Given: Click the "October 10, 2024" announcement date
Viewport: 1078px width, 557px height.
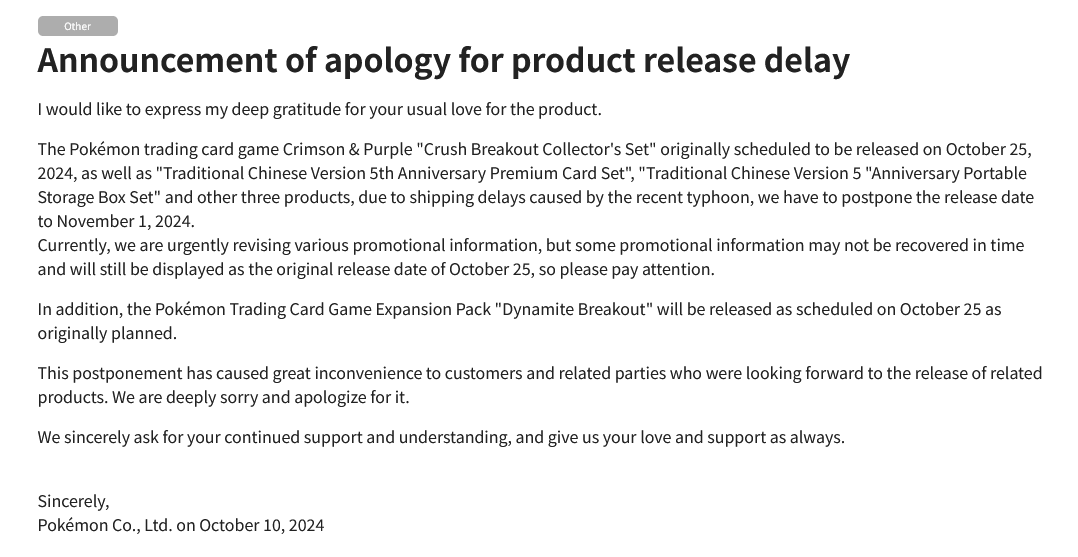Looking at the screenshot, I should click(261, 525).
